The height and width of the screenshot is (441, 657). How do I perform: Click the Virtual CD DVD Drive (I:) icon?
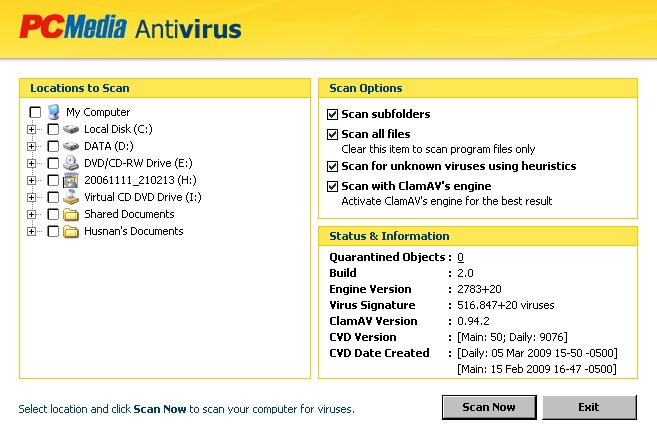[x=71, y=197]
